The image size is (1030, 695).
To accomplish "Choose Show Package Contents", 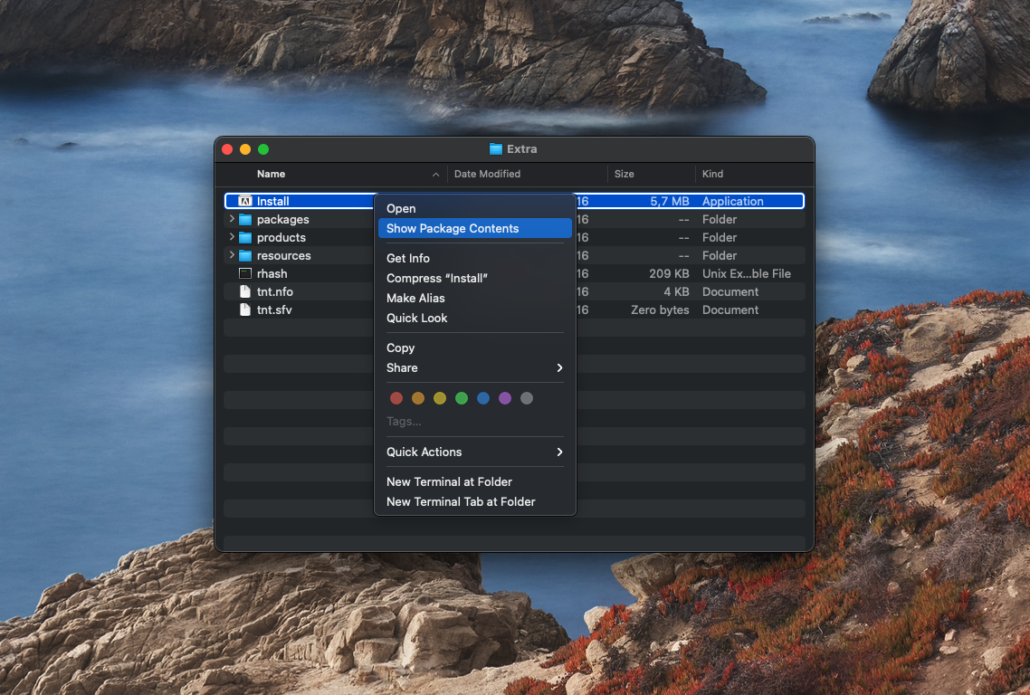I will point(453,229).
